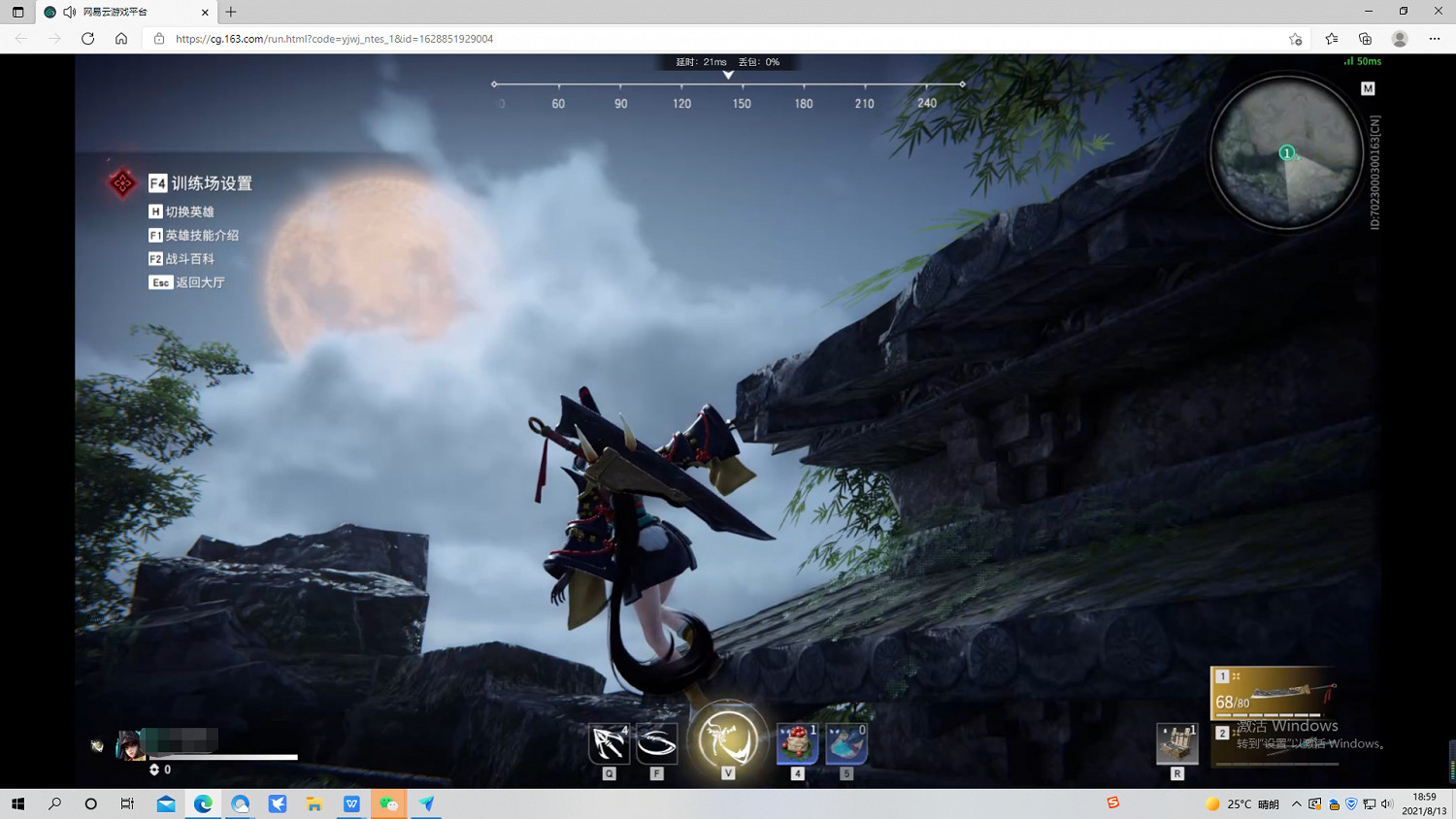This screenshot has height=819, width=1456.
Task: Open 英雄技能介绍 hero skills introduction
Action: [x=201, y=235]
